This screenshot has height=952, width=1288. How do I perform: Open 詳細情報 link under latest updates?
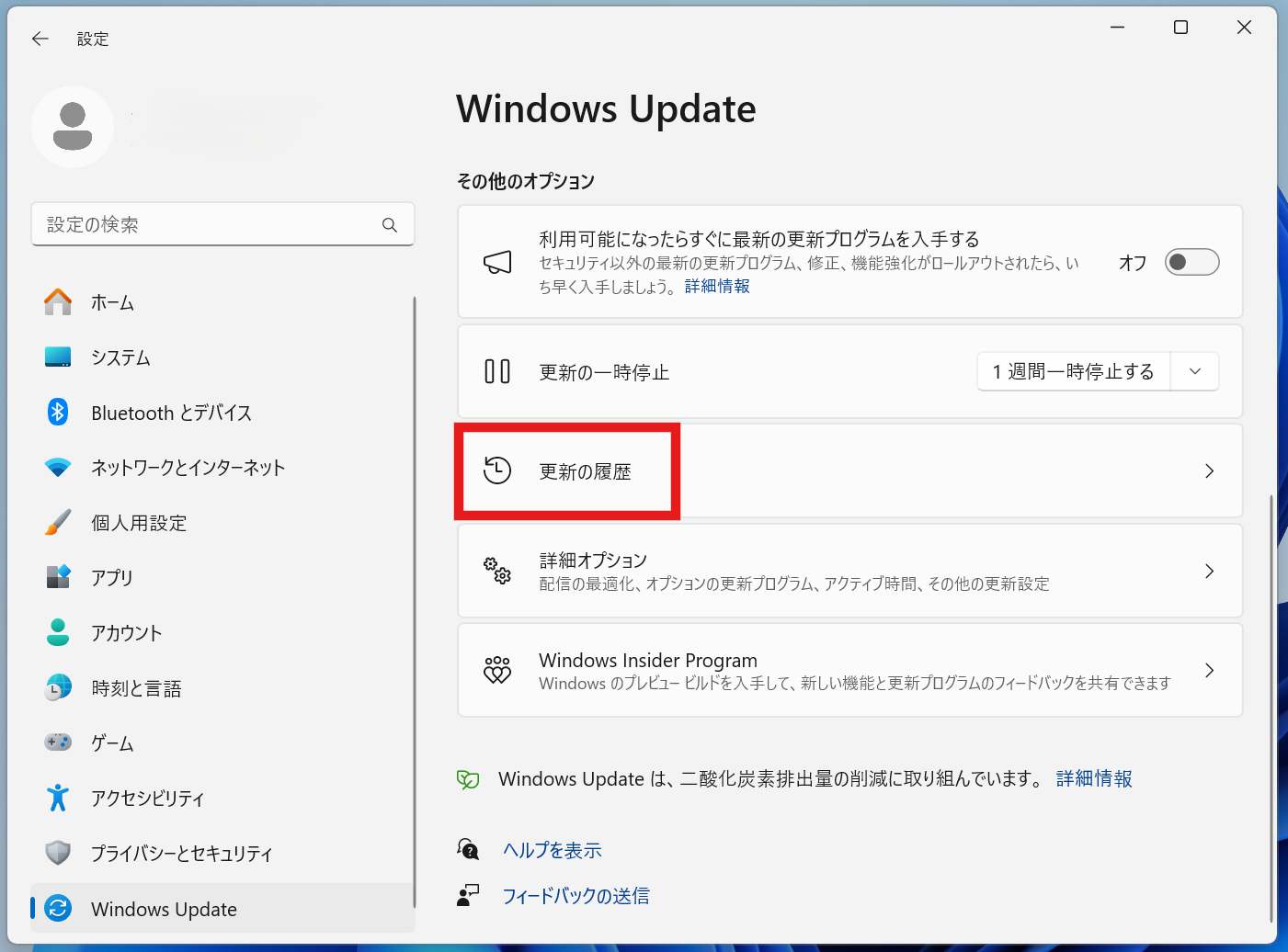(717, 287)
